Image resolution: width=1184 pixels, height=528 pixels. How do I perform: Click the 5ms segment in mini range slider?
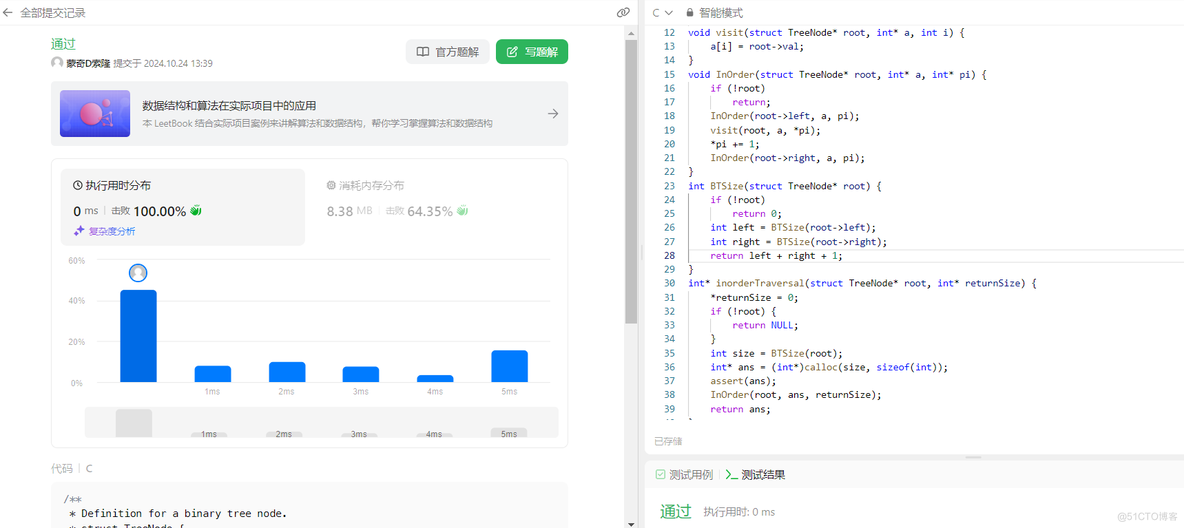tap(509, 433)
